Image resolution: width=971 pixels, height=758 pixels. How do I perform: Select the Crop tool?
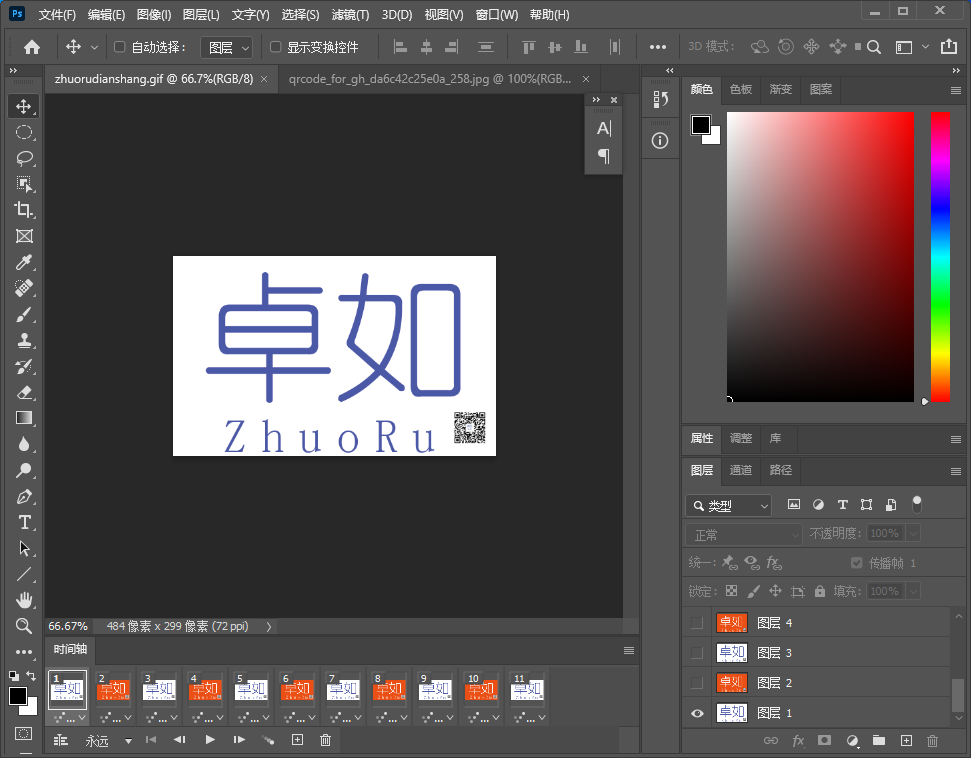(24, 210)
